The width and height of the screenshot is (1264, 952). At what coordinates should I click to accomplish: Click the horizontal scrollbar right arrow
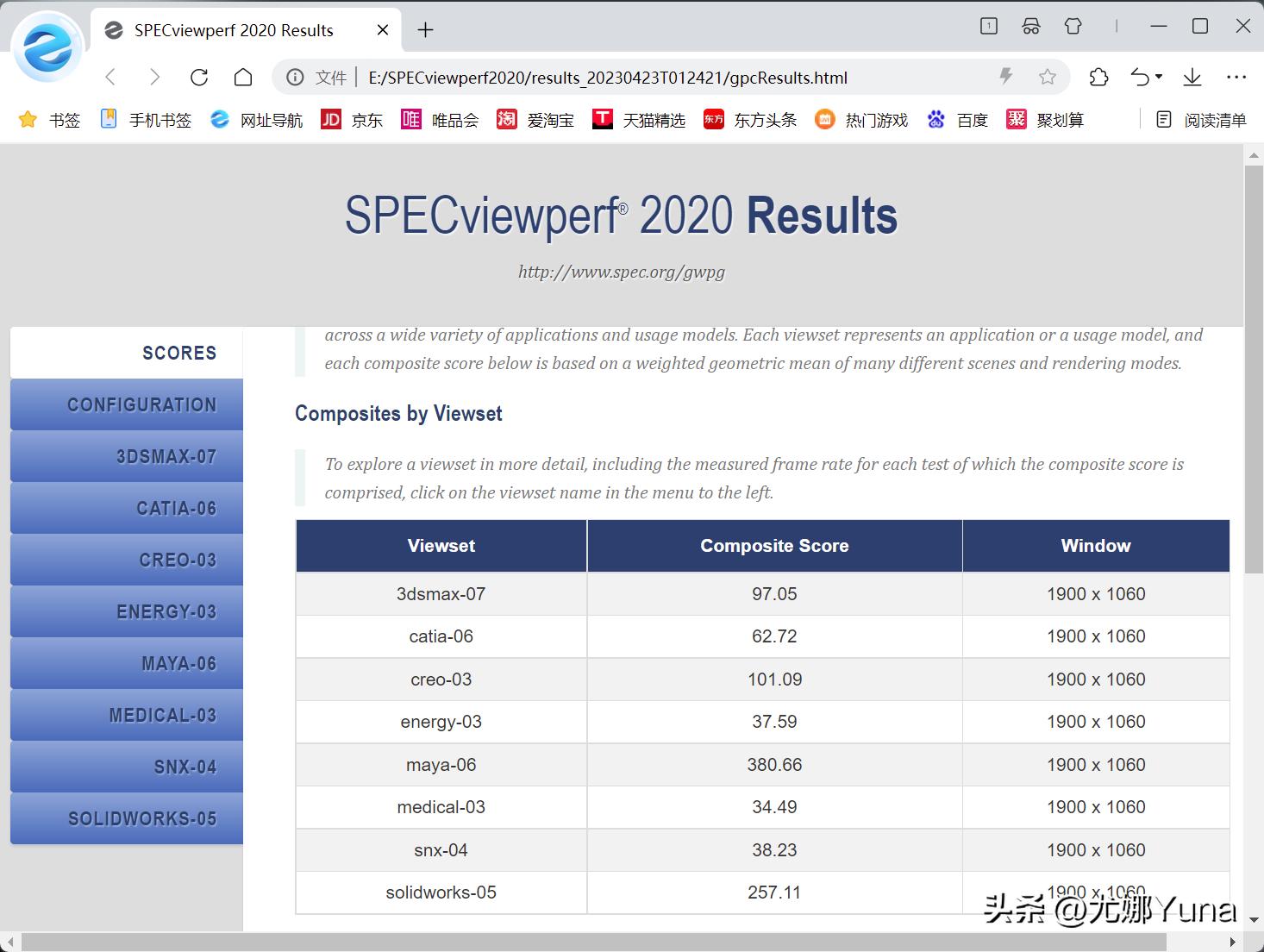pyautogui.click(x=1233, y=942)
